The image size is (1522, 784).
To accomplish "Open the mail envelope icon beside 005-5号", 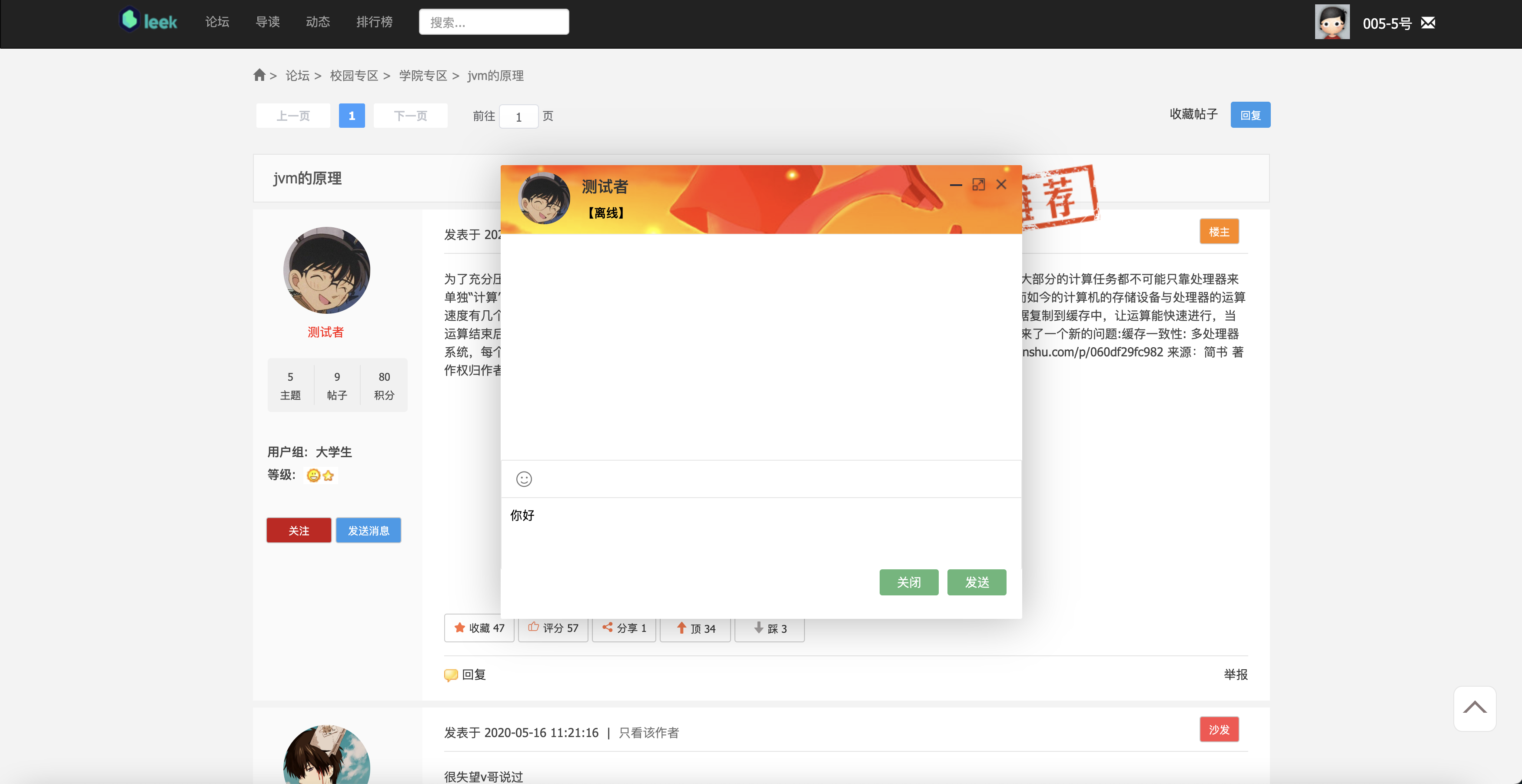I will 1428,23.
